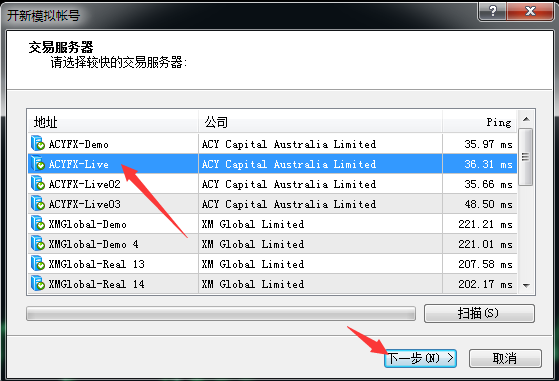Start scanning with the 扫描(S) button

[x=479, y=313]
